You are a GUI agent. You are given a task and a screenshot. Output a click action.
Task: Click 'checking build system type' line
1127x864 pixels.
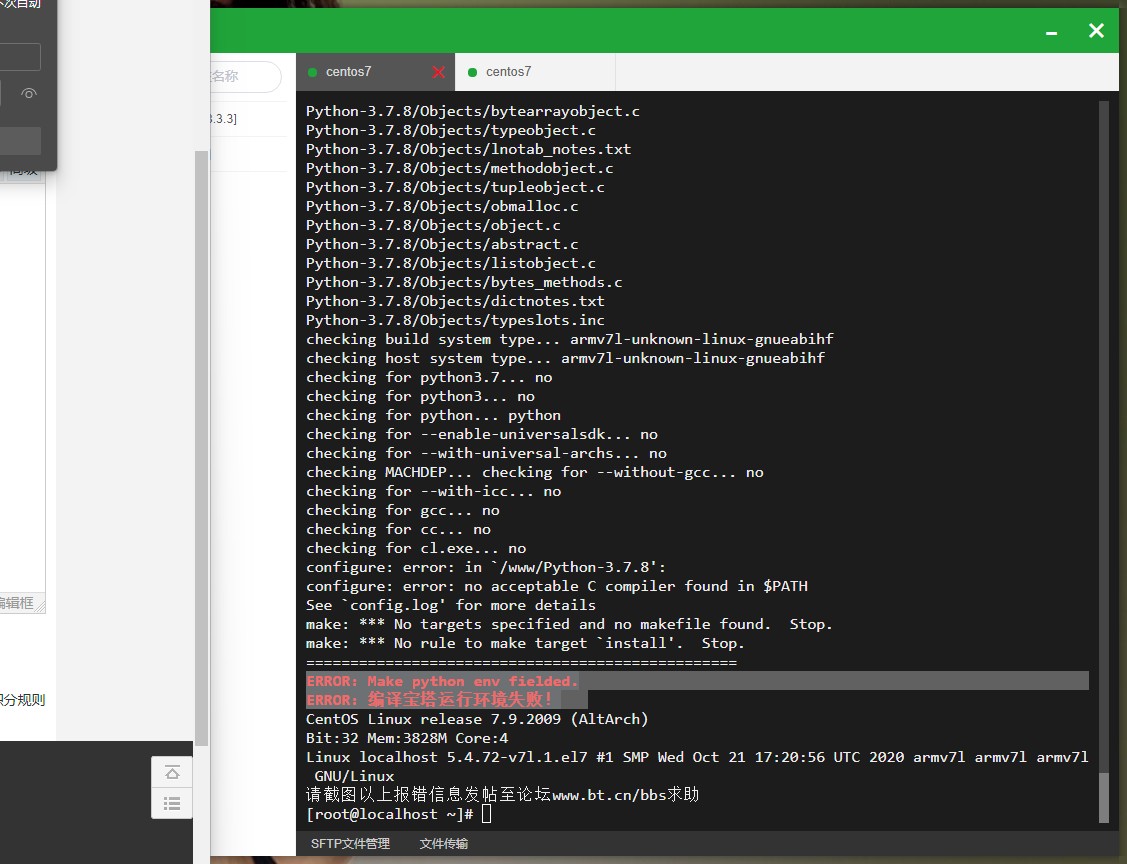569,339
